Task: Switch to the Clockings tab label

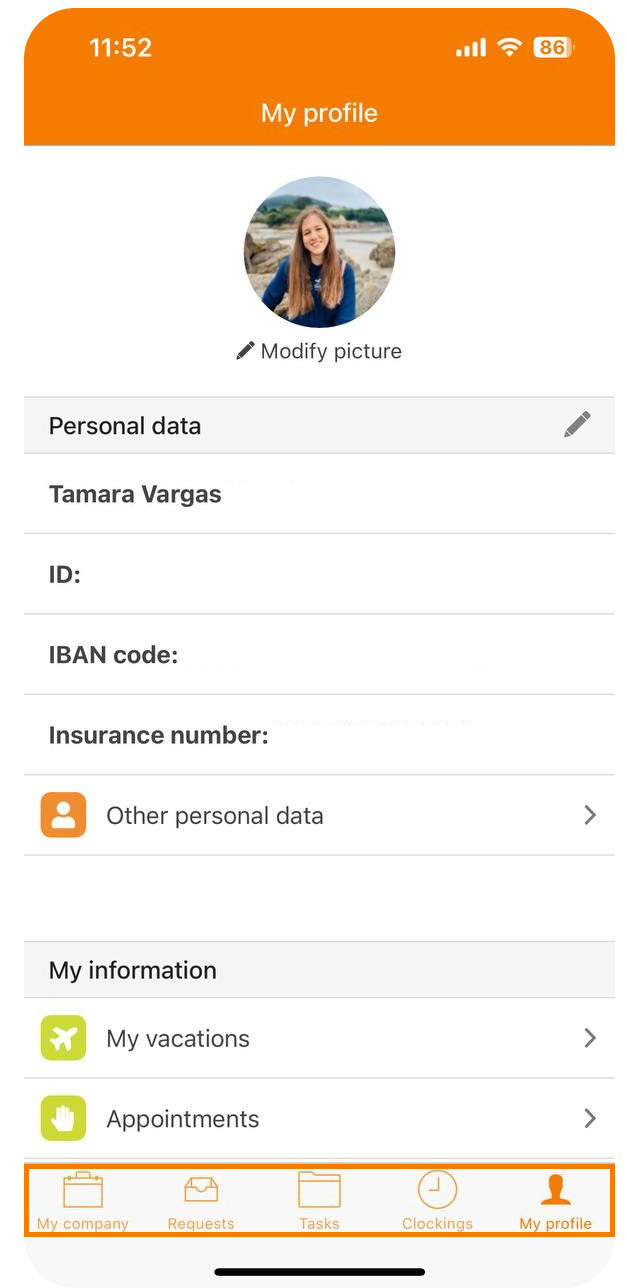Action: (437, 1223)
